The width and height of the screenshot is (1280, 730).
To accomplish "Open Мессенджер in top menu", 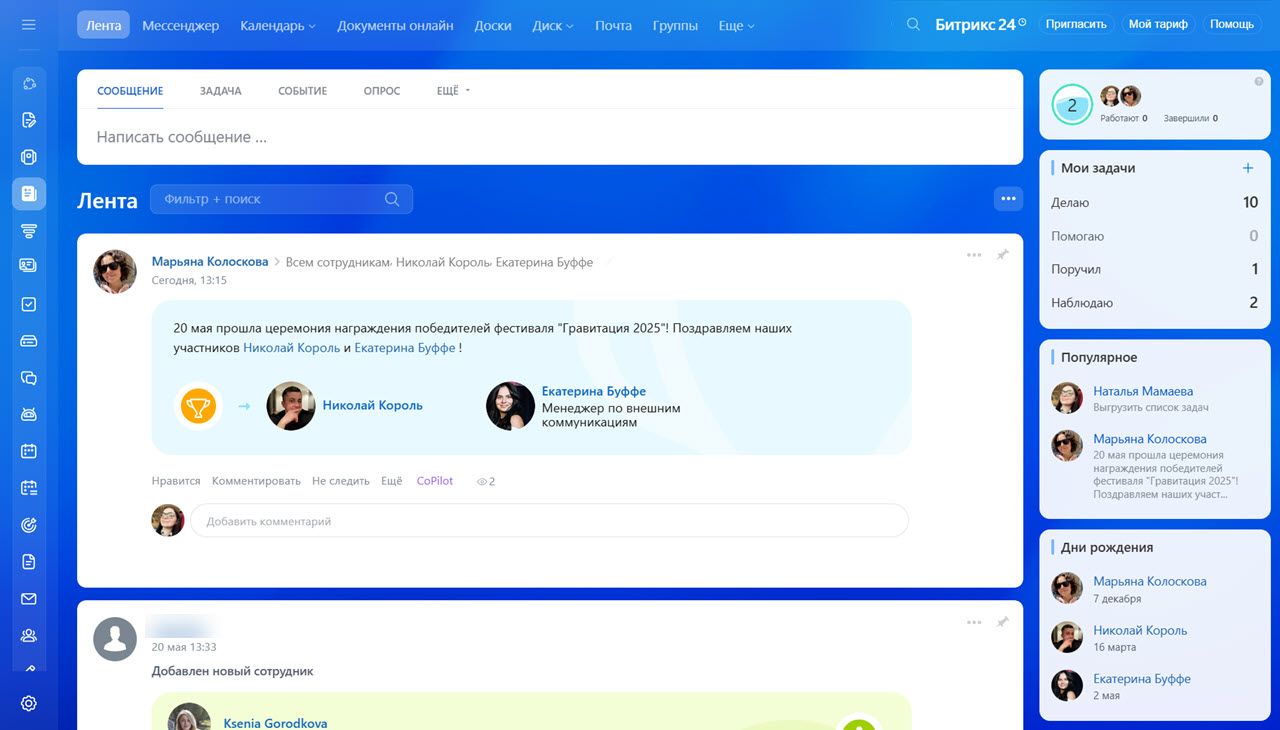I will point(180,26).
